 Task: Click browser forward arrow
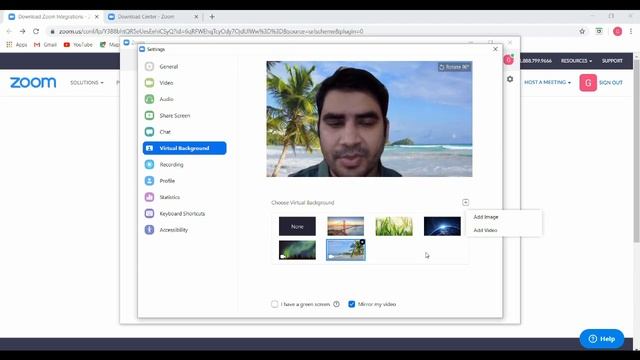(x=22, y=31)
